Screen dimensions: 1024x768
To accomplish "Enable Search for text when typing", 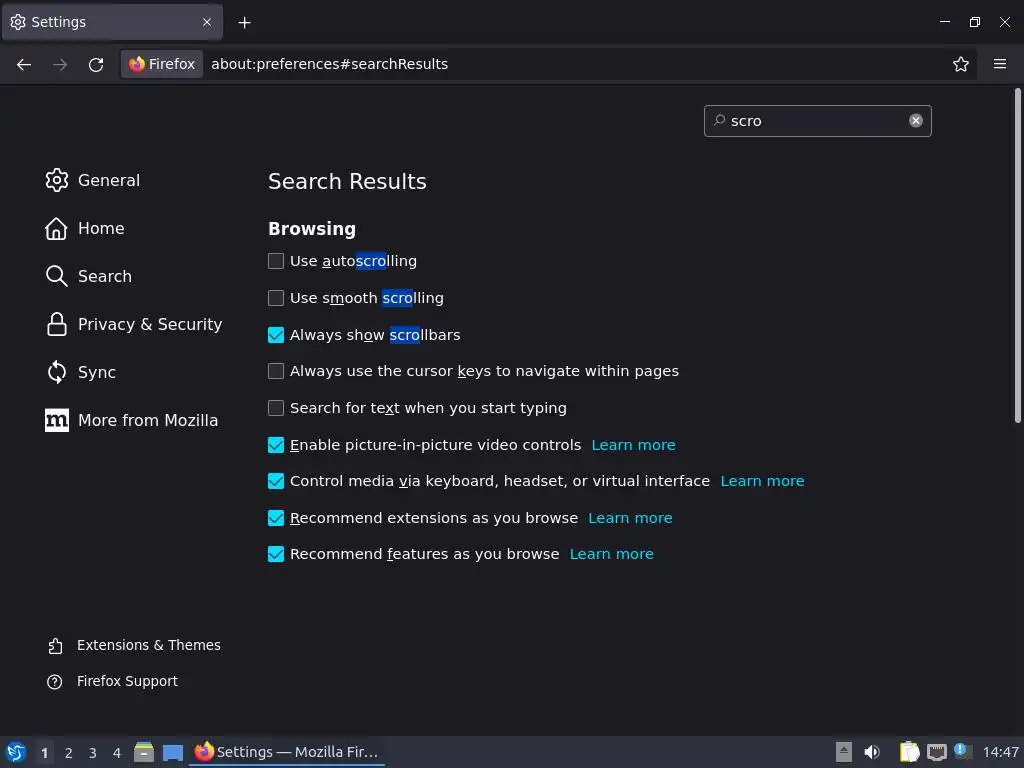I will [x=276, y=408].
